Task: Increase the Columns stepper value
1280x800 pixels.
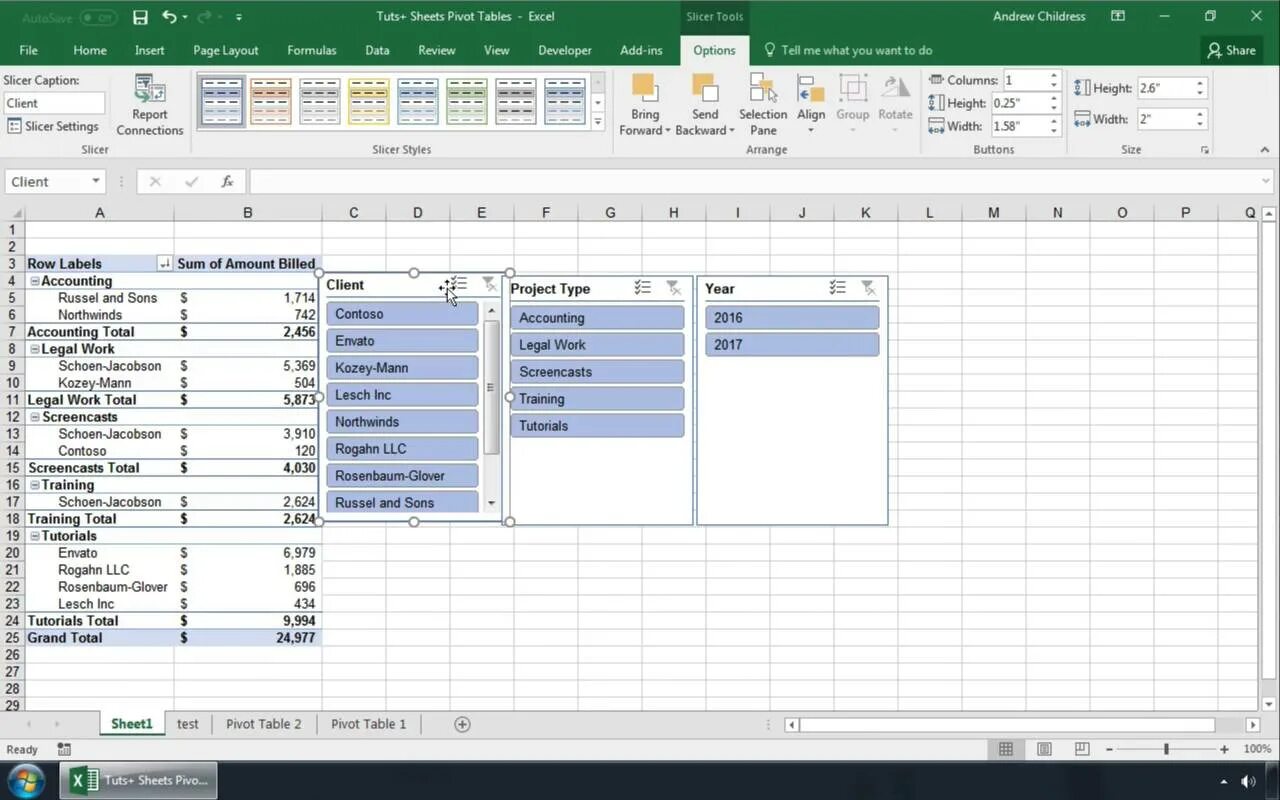Action: tap(1054, 76)
